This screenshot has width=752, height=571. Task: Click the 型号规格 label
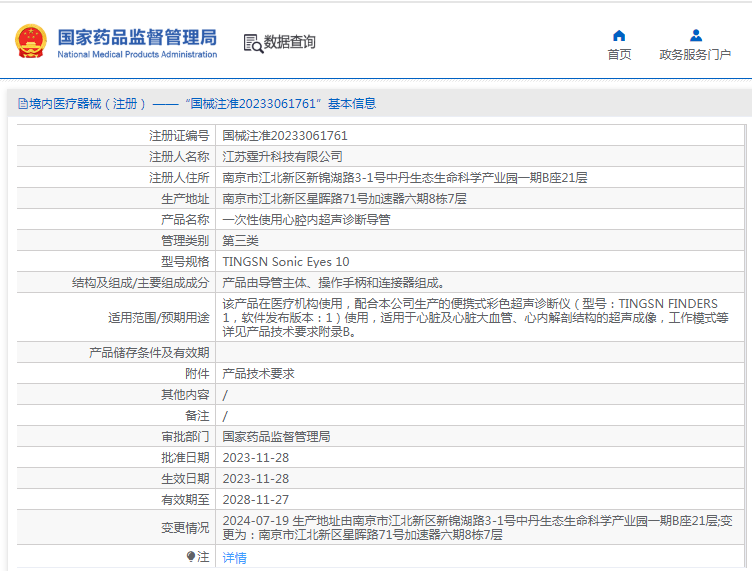(x=185, y=262)
